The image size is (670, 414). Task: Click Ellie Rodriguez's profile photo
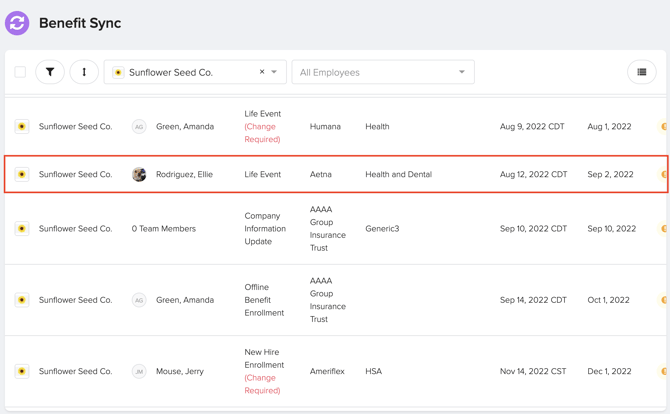(x=139, y=174)
